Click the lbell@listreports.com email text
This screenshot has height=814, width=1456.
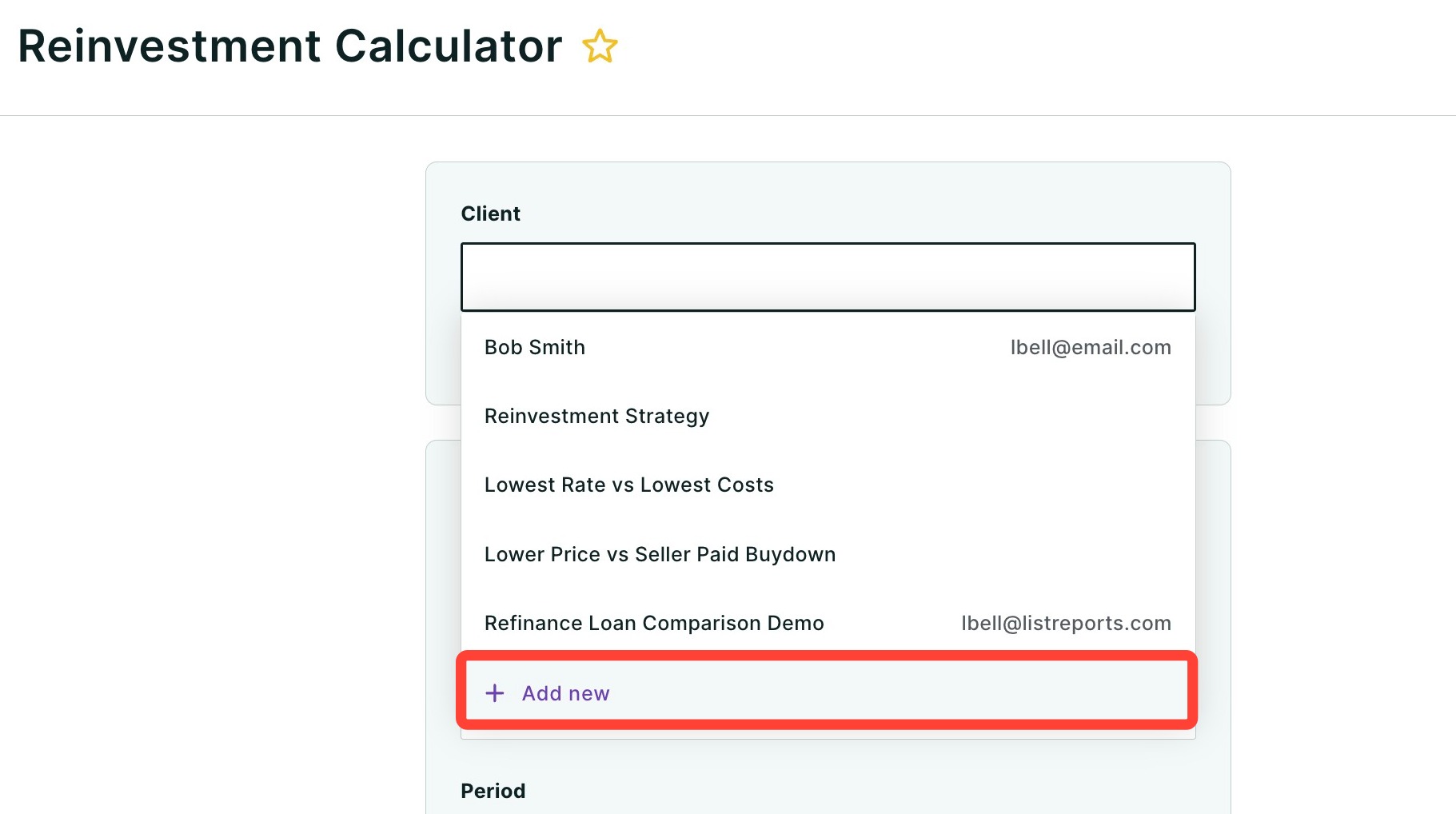pos(1066,623)
